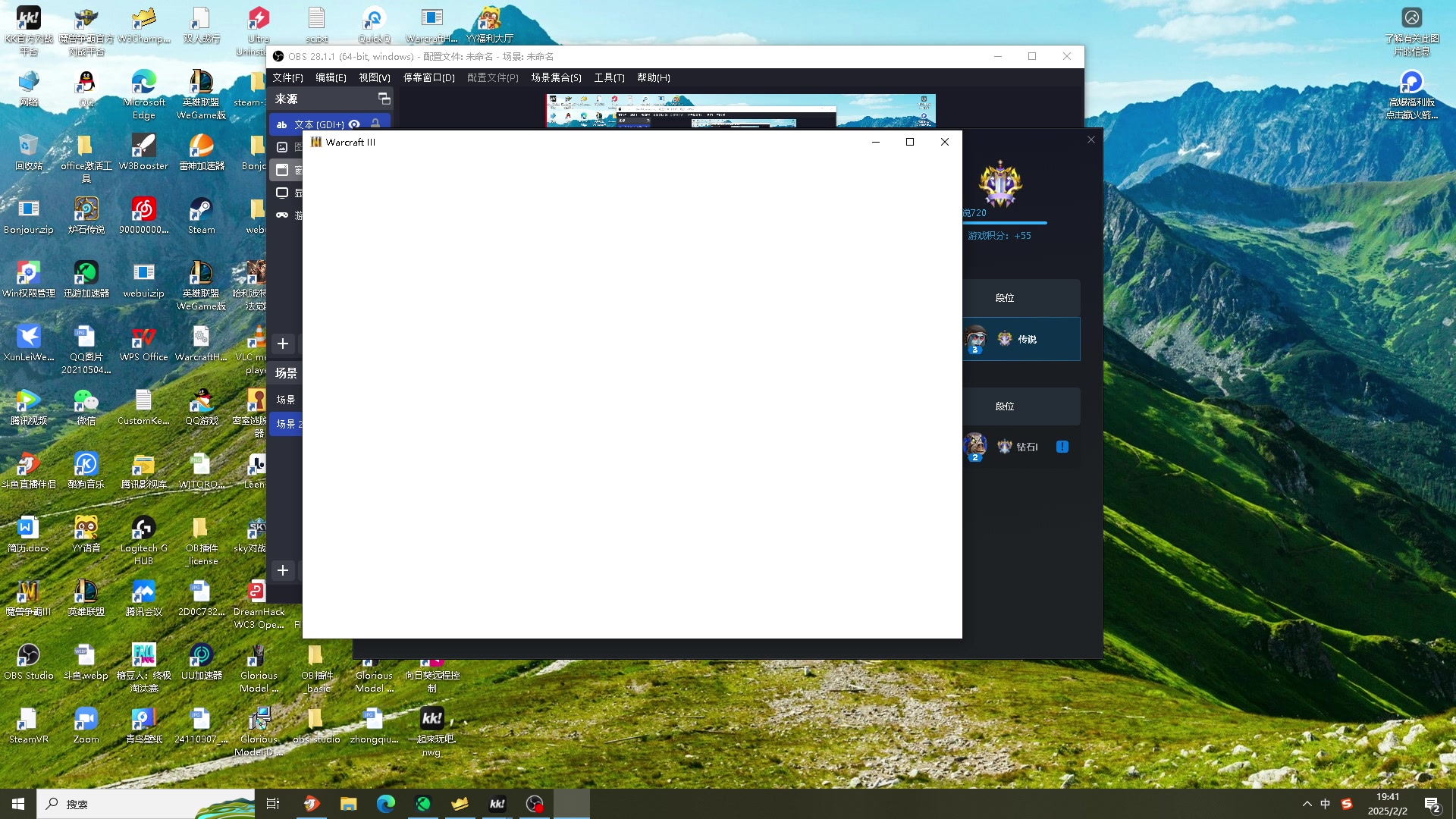Open Logitech G HUB desktop icon
1456x819 pixels.
pyautogui.click(x=144, y=541)
